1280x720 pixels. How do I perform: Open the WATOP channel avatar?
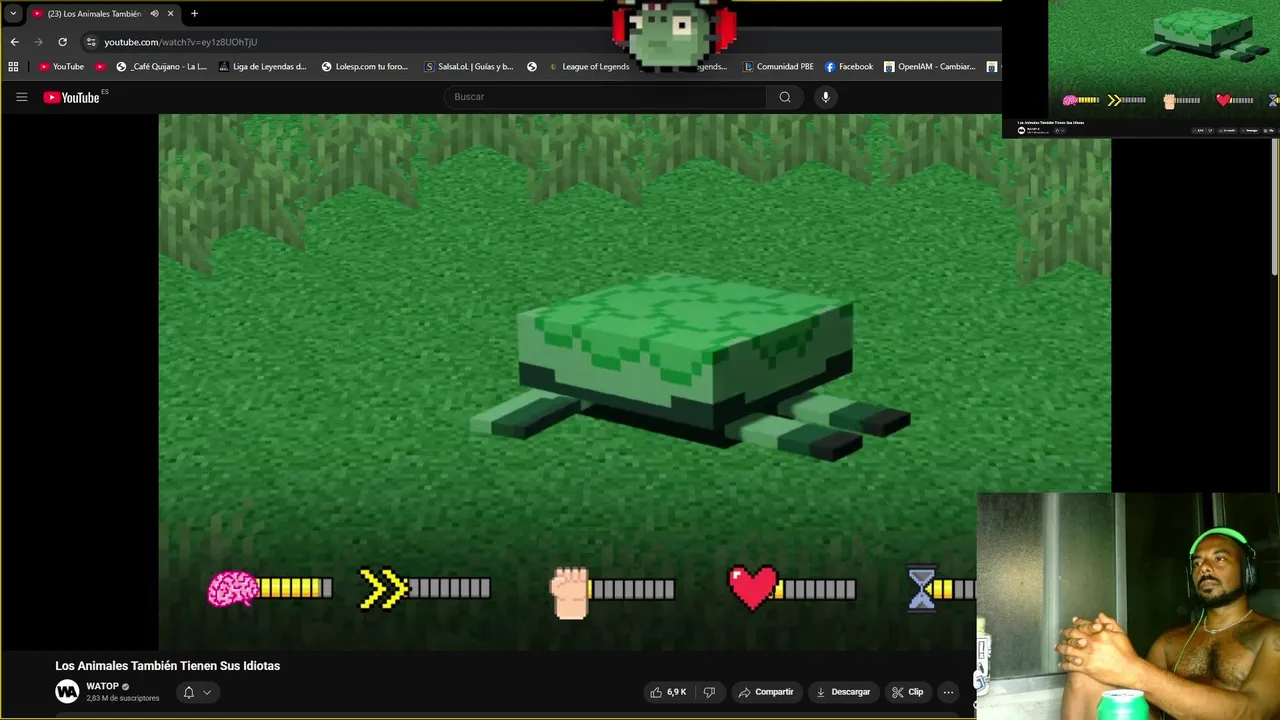67,692
